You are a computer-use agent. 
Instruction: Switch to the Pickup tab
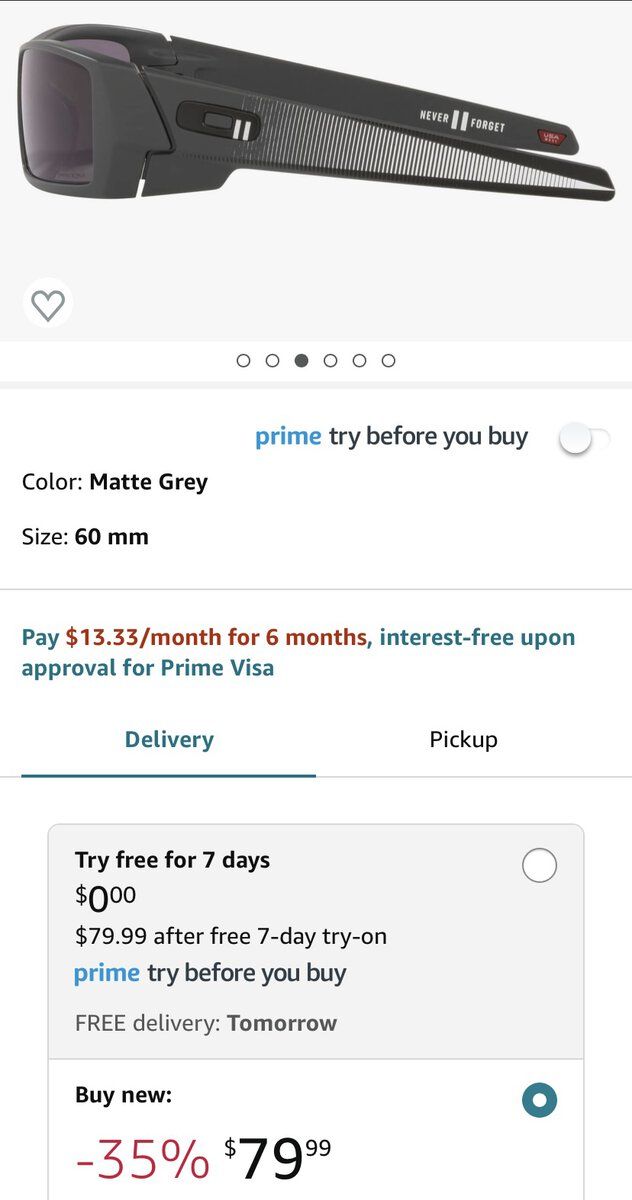coord(463,740)
